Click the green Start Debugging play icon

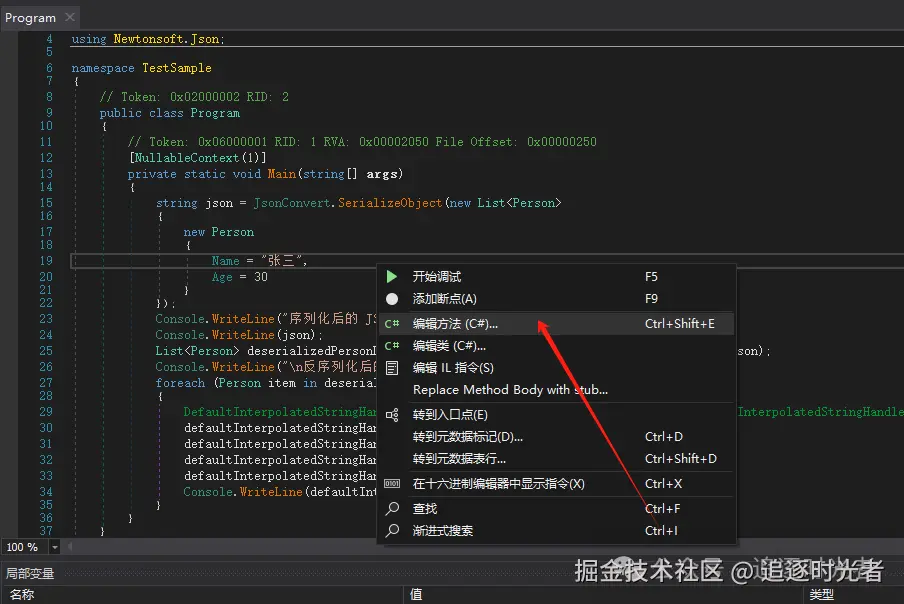pyautogui.click(x=391, y=277)
